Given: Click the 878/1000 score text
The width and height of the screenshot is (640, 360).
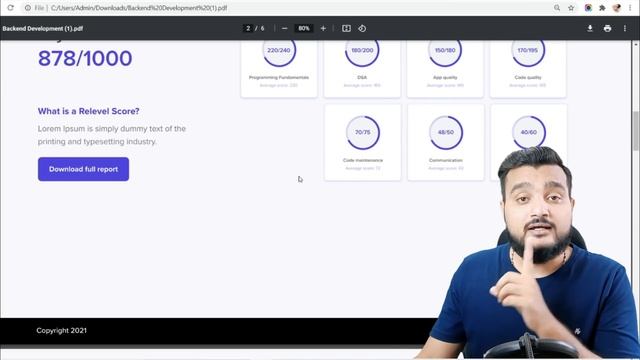Looking at the screenshot, I should (85, 58).
